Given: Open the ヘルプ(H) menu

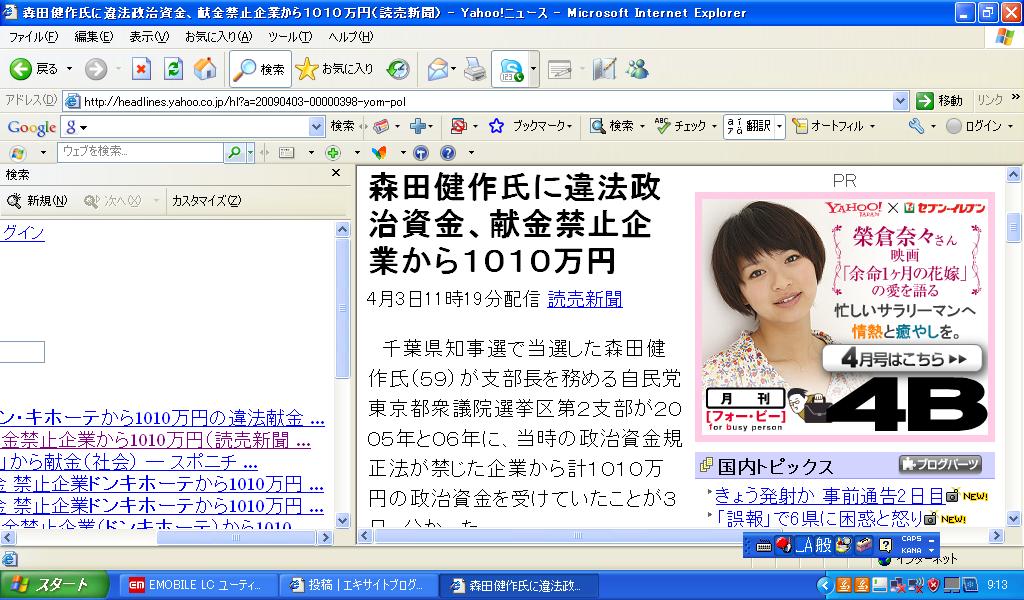Looking at the screenshot, I should [x=351, y=37].
